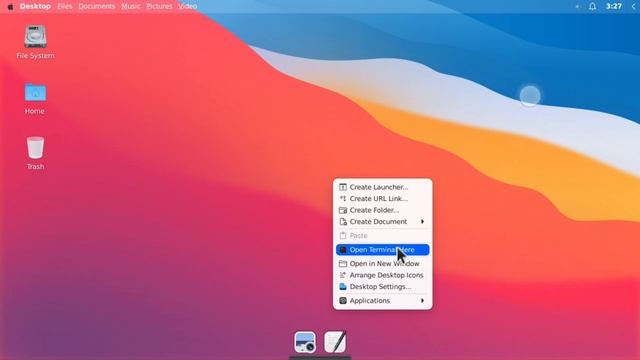Screen dimensions: 640x360
Task: Launch the image viewer dock icon
Action: 305,342
